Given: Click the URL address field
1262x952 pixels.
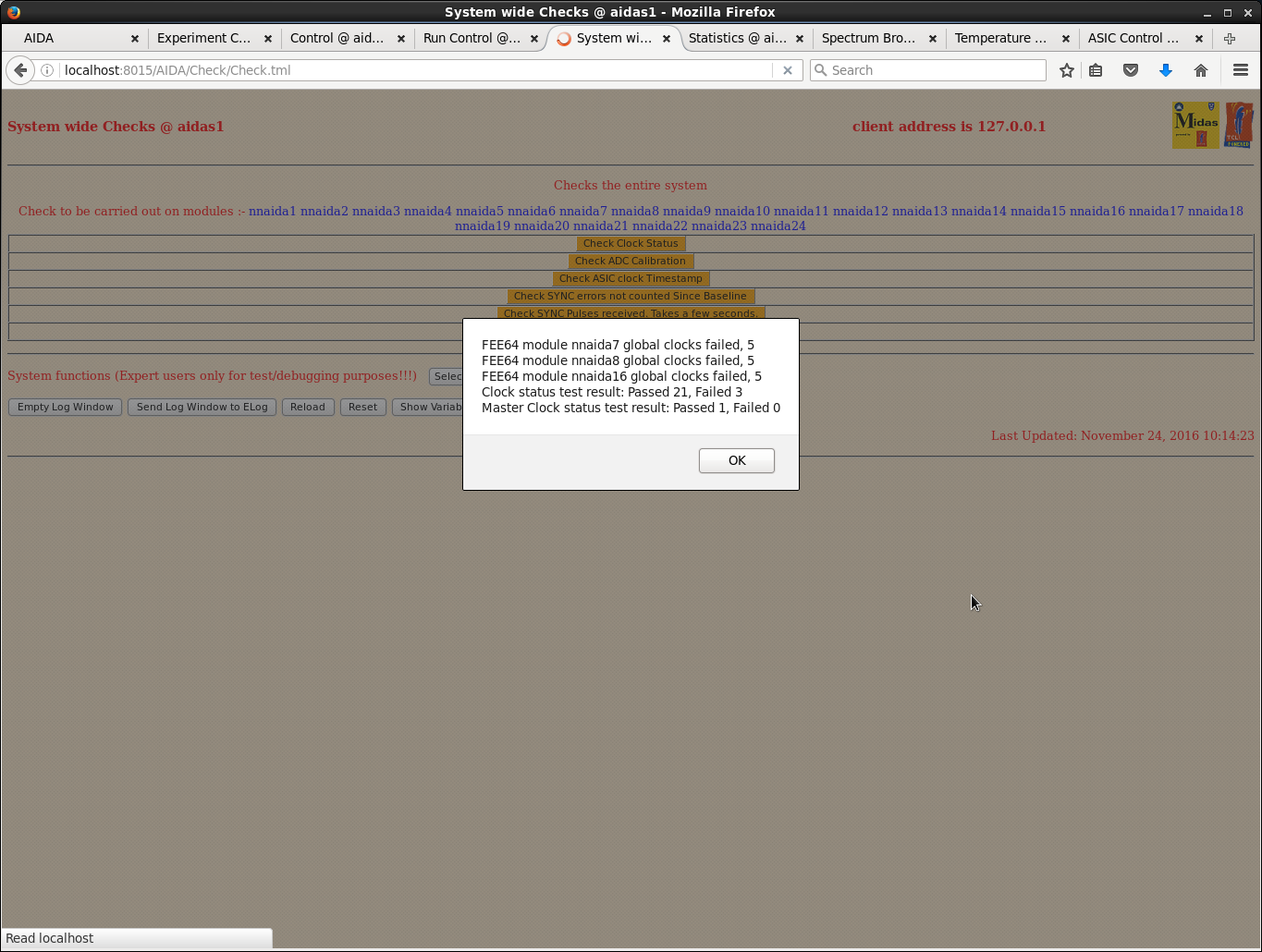Looking at the screenshot, I should 416,70.
